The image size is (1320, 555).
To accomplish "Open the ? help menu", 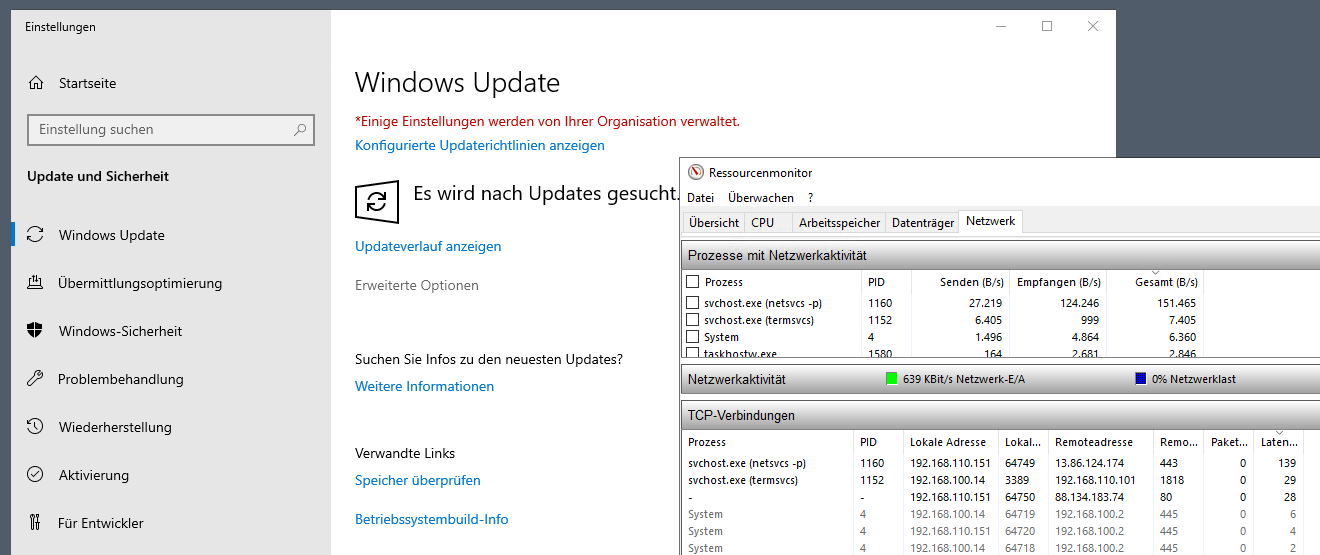I will (811, 198).
